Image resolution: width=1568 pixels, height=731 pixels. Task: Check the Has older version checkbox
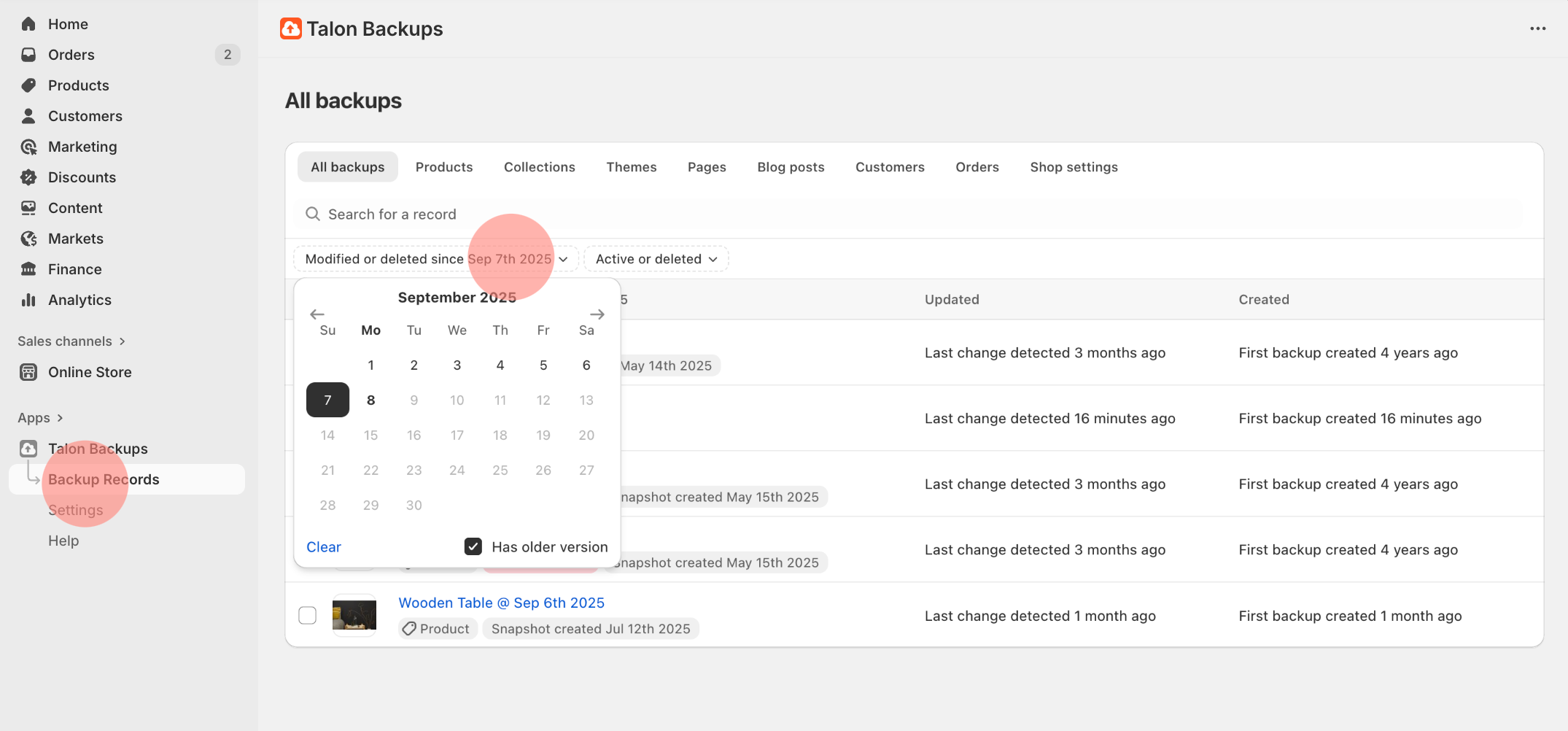click(473, 546)
